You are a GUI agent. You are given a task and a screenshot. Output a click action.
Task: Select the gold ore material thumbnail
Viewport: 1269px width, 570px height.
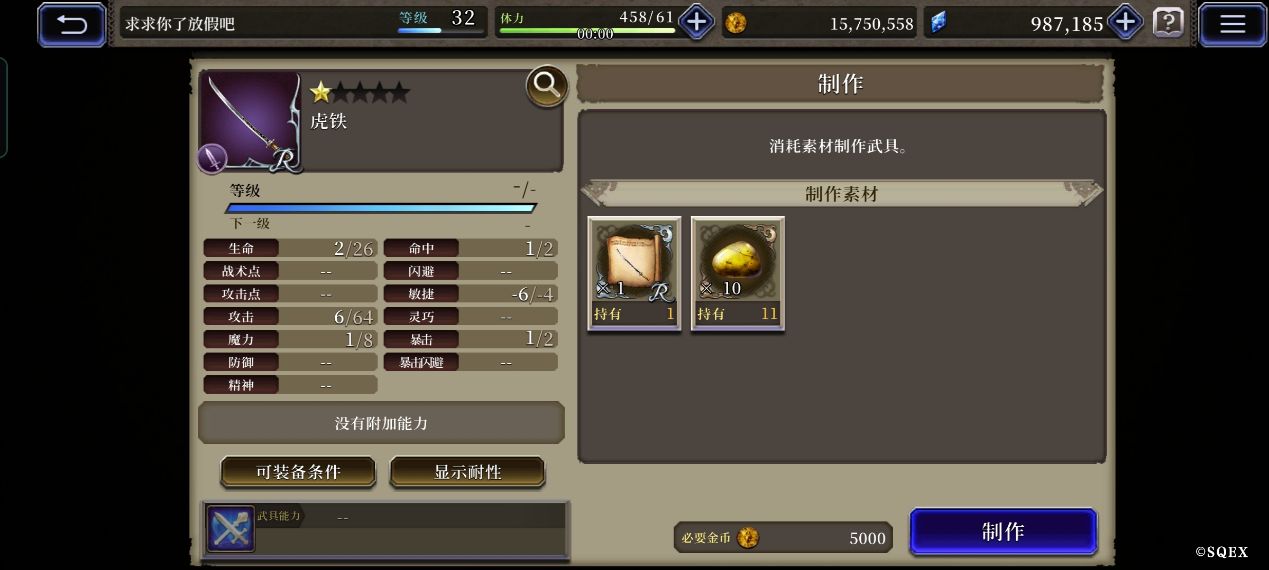738,273
